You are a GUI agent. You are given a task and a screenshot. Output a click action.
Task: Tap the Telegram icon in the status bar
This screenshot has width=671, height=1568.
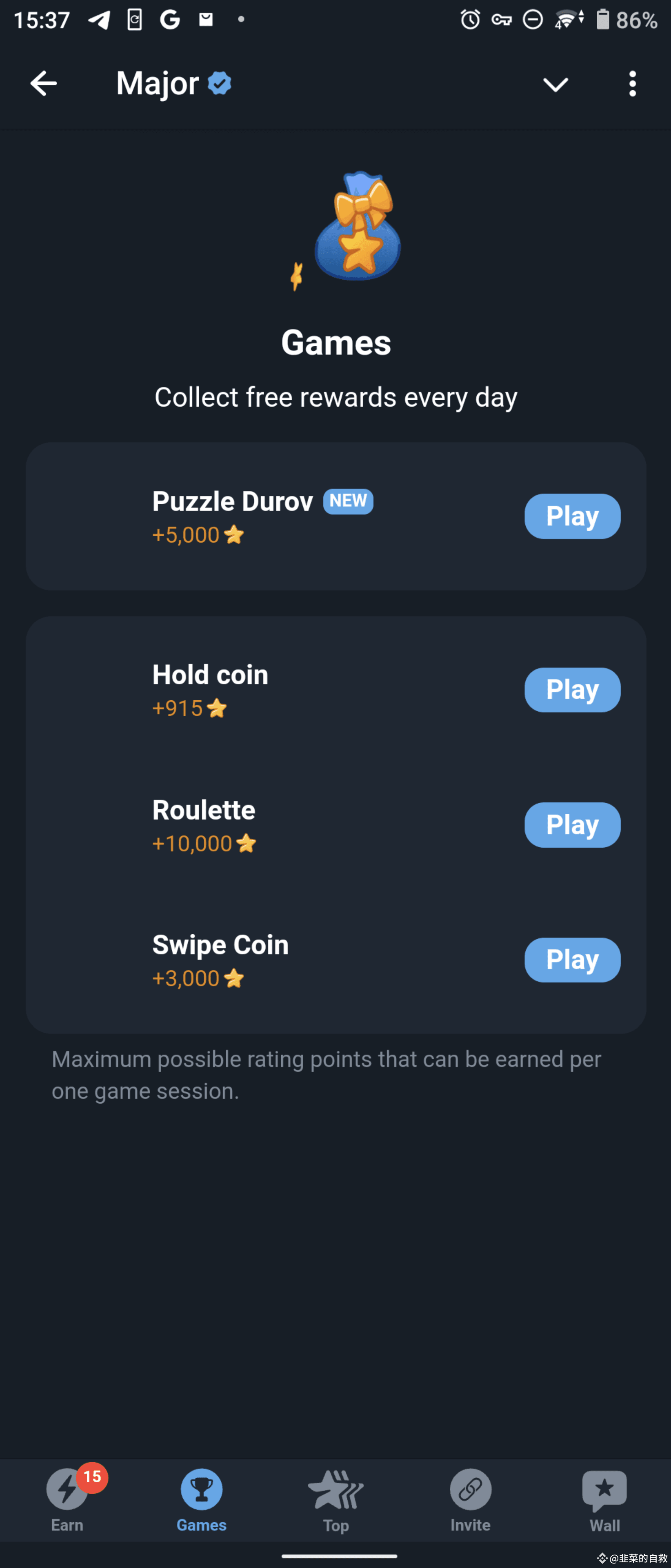point(99,20)
